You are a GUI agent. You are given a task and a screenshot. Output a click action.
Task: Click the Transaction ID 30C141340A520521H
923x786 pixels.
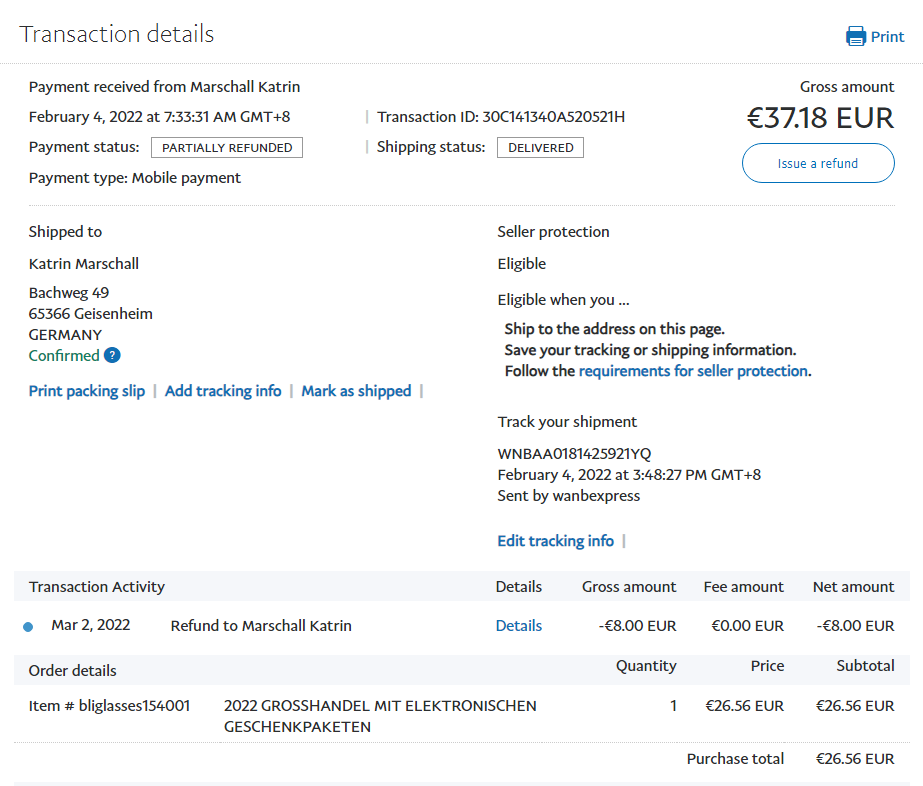point(553,117)
